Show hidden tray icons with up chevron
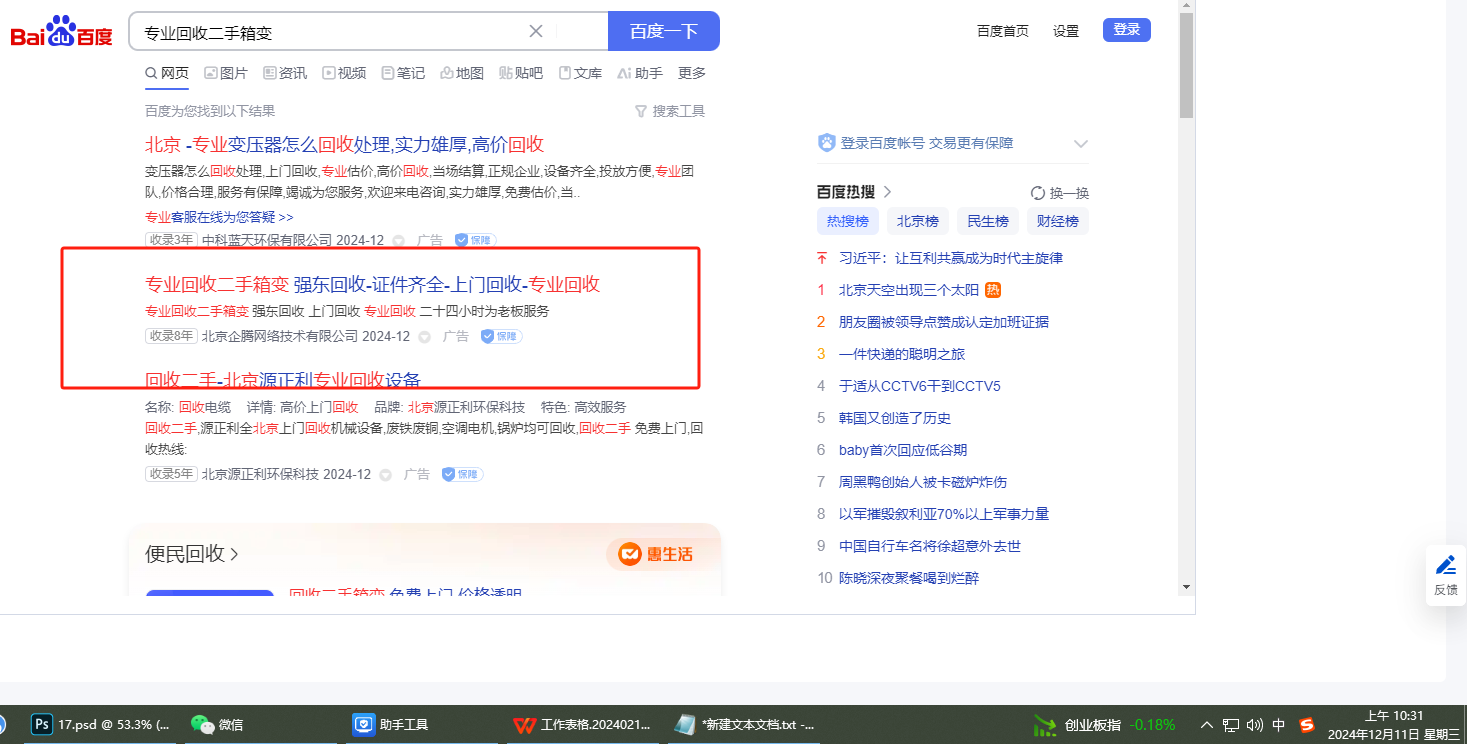The image size is (1467, 744). click(1207, 725)
